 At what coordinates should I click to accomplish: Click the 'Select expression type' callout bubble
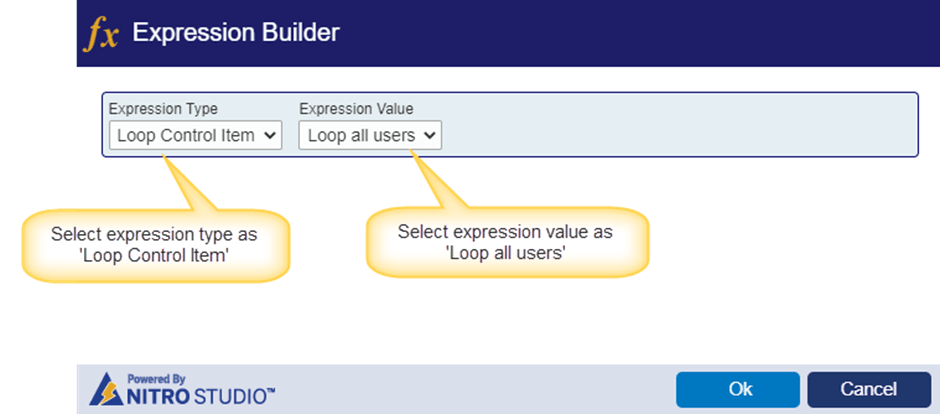(155, 245)
